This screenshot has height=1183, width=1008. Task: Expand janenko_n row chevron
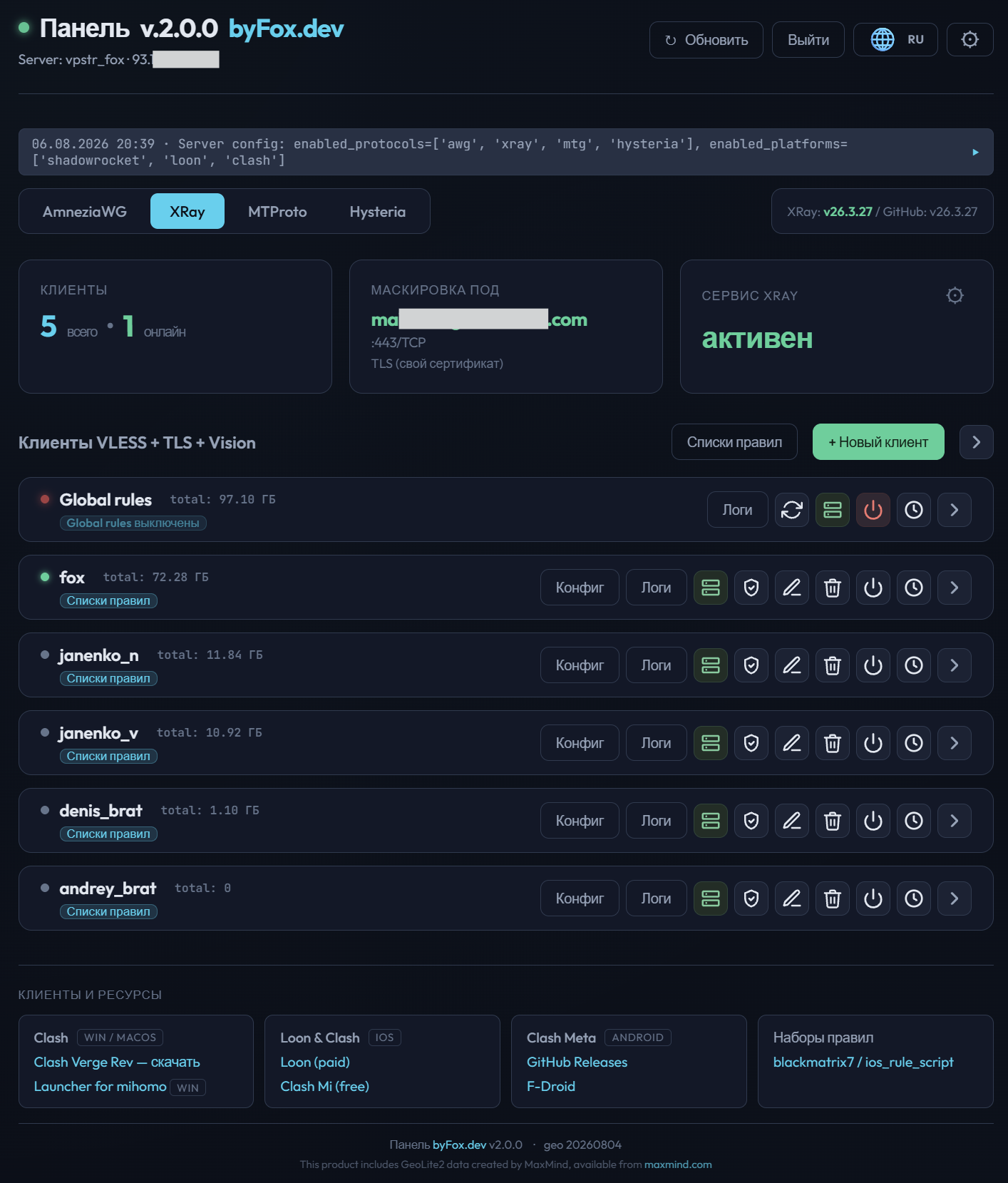pyautogui.click(x=955, y=665)
